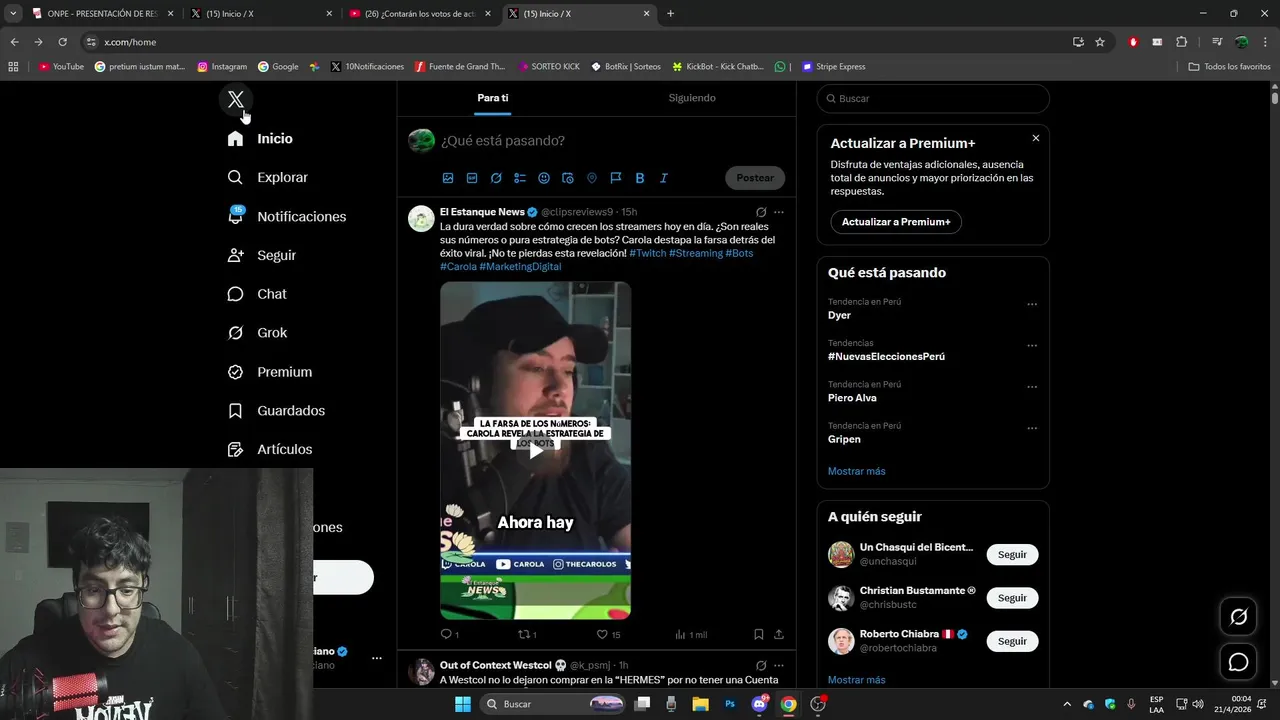The image size is (1280, 720).
Task: Open Chat from the sidebar
Action: 257,294
